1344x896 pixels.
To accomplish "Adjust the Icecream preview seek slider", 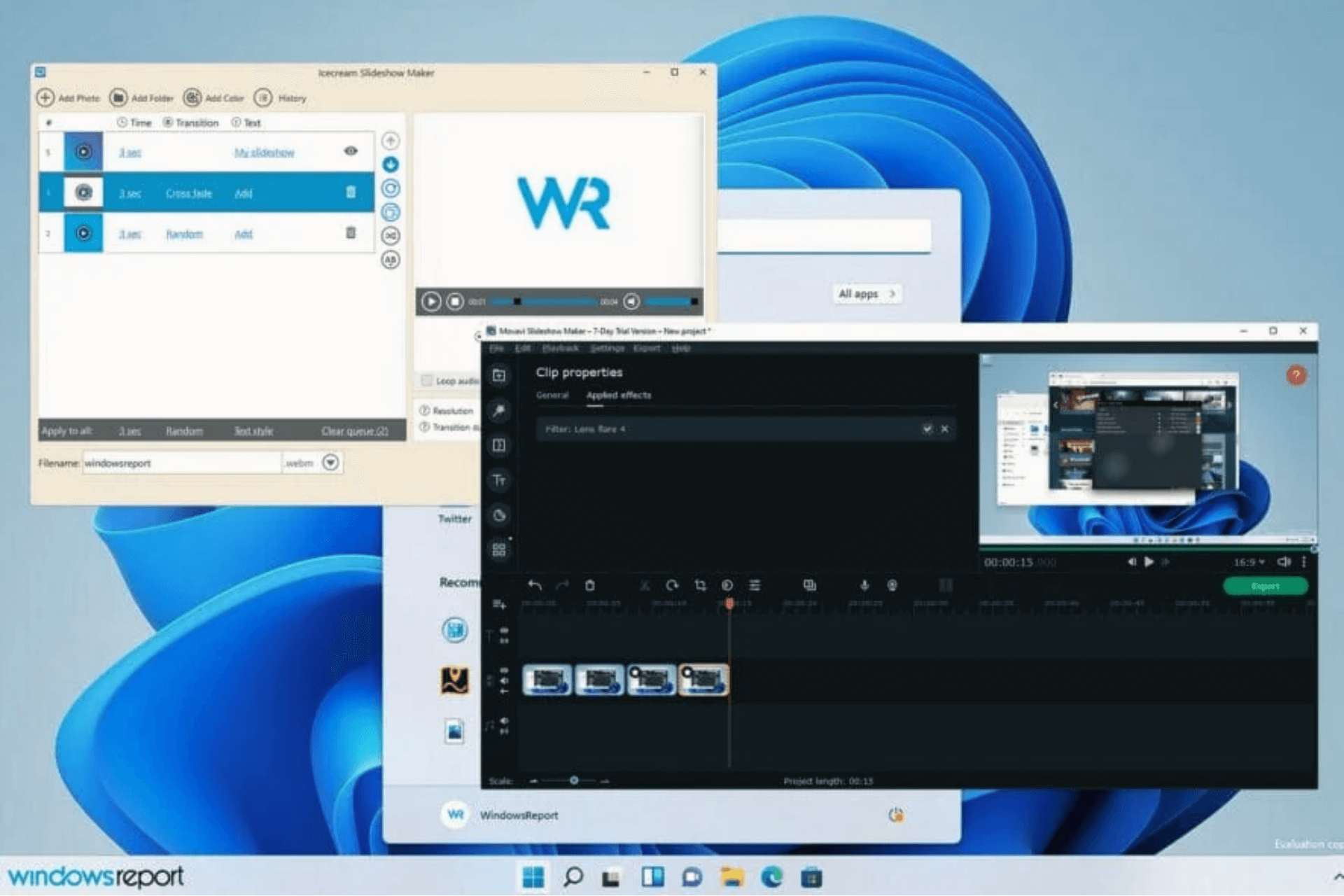I will pos(543,302).
